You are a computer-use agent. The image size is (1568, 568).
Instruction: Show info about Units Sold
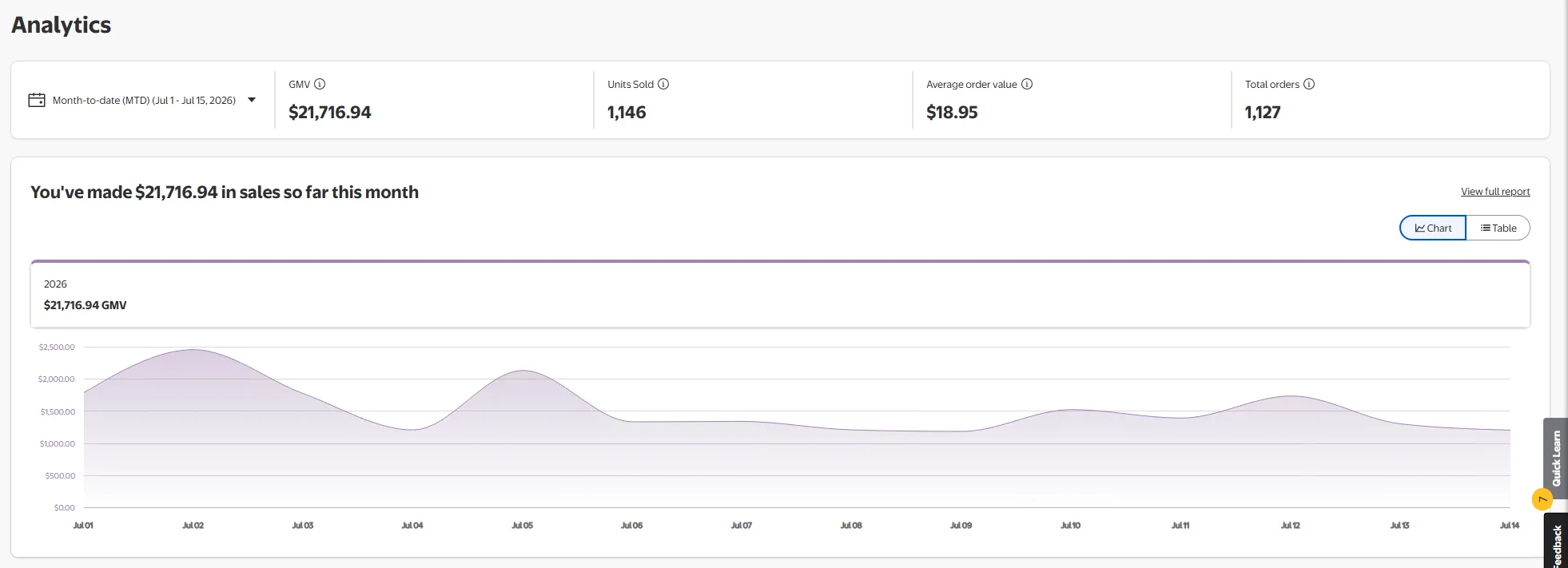(663, 84)
